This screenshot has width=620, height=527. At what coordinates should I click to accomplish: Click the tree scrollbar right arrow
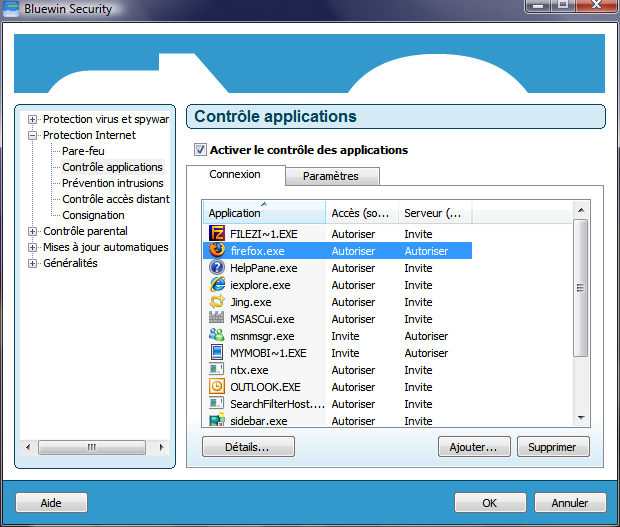pyautogui.click(x=161, y=447)
